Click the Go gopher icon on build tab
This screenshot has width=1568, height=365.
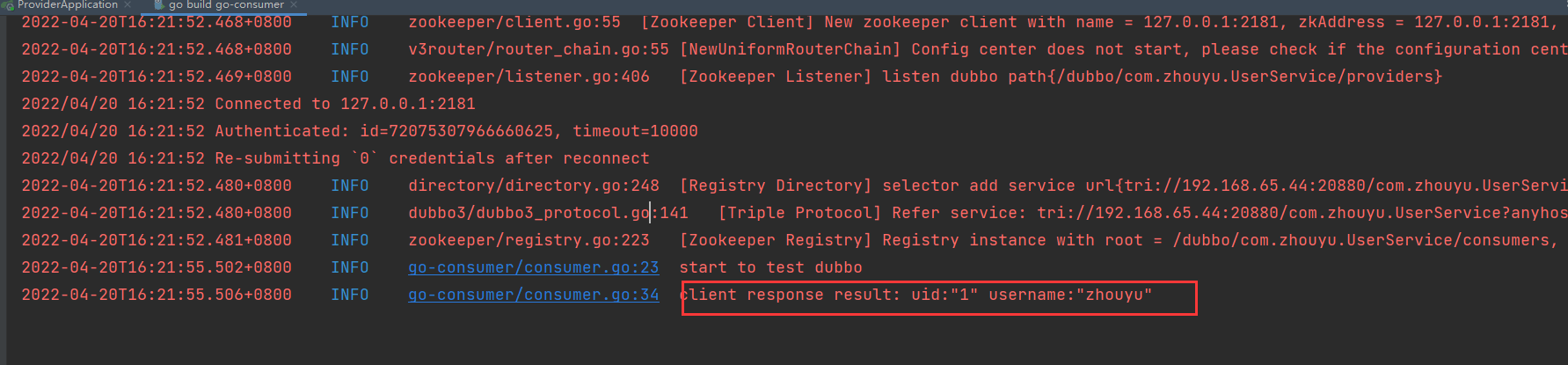coord(159,4)
